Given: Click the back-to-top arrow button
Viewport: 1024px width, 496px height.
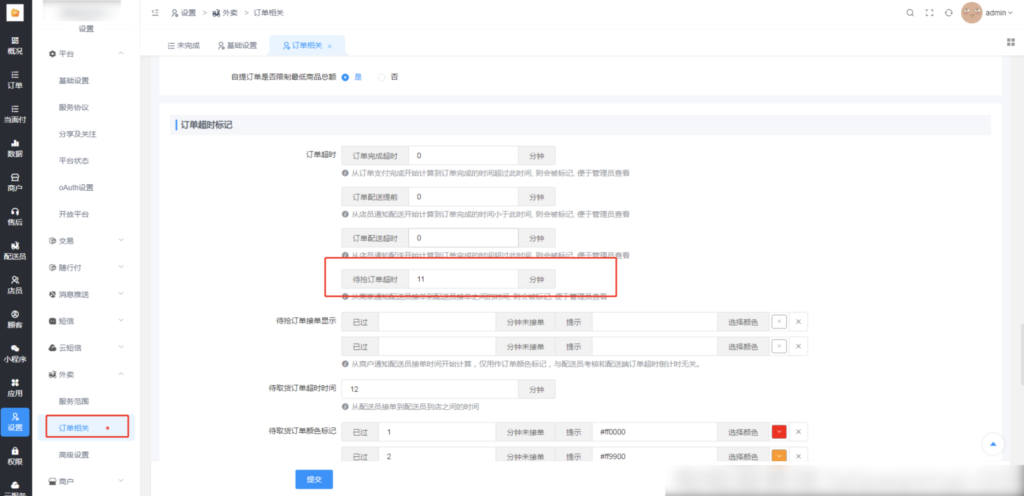Looking at the screenshot, I should pos(993,444).
